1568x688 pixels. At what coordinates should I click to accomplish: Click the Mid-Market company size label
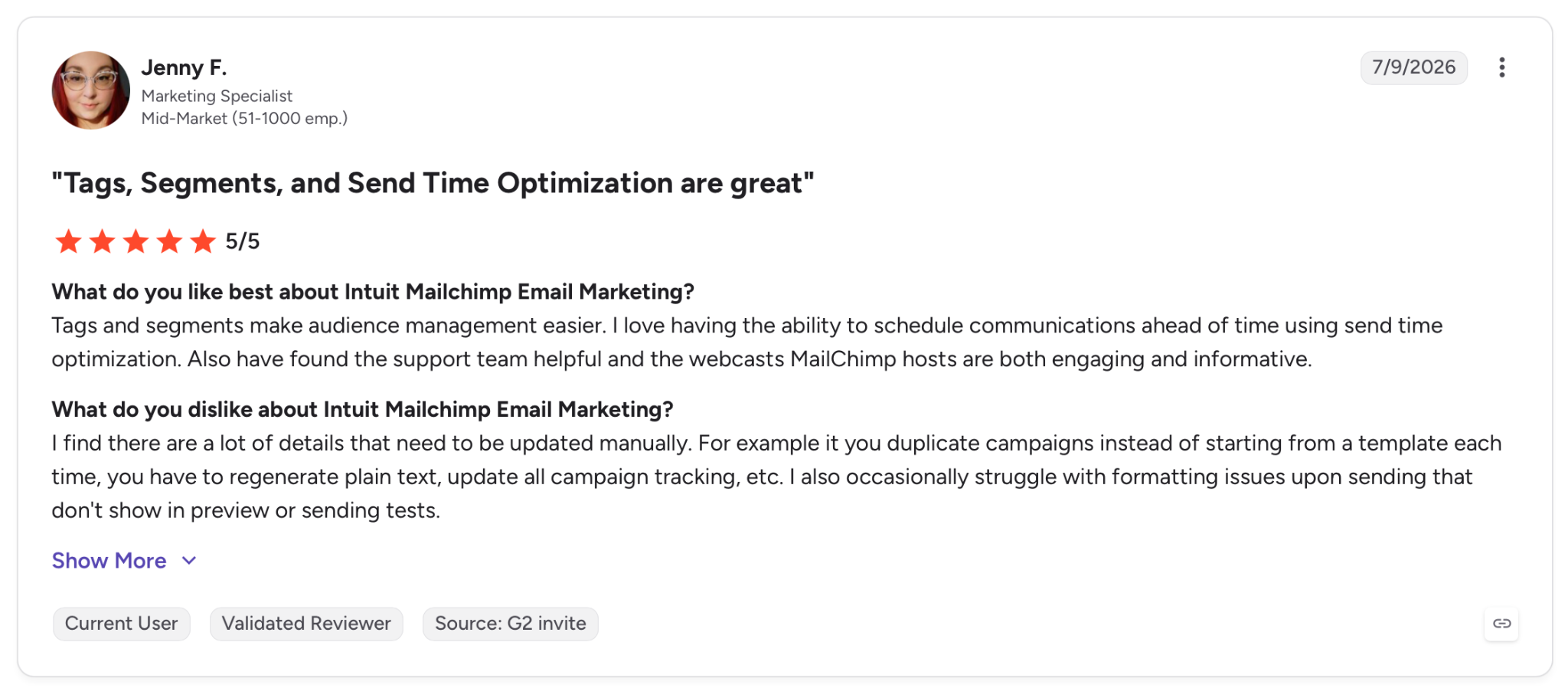(x=244, y=119)
